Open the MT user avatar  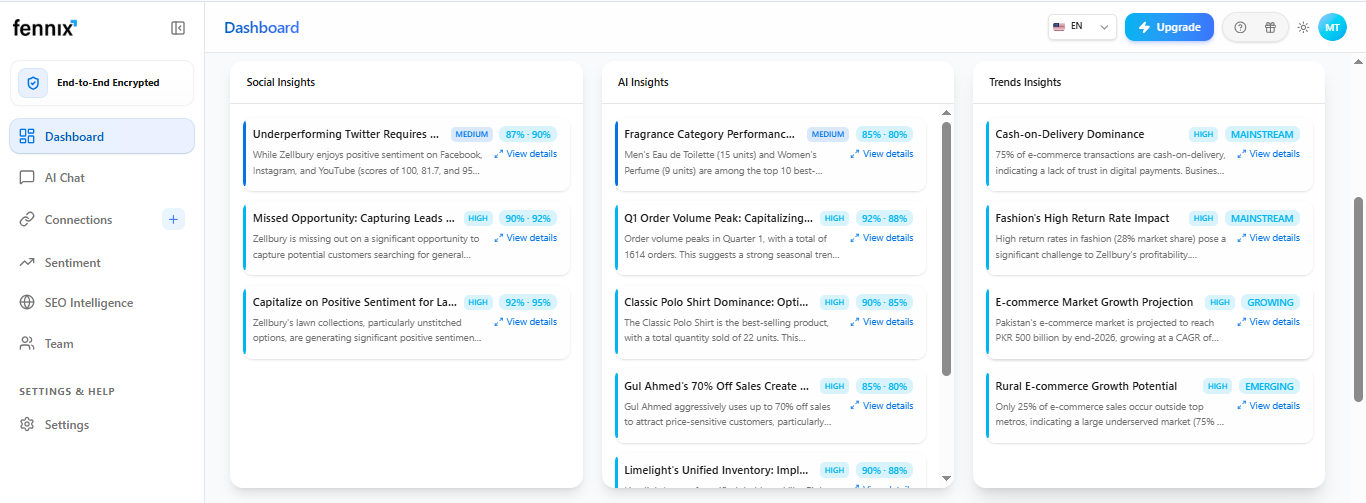click(x=1332, y=27)
